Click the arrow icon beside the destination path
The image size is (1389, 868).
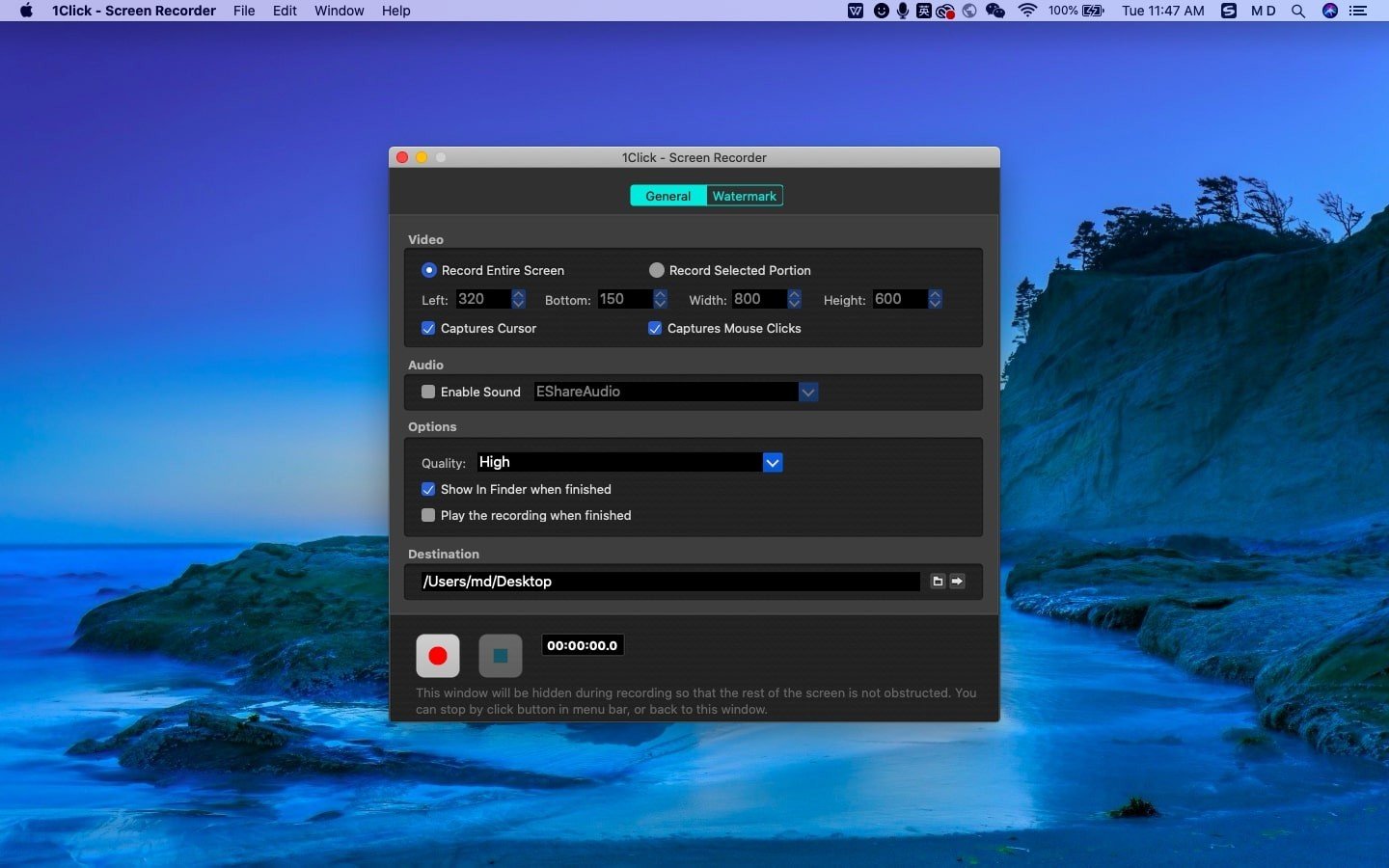pos(957,582)
